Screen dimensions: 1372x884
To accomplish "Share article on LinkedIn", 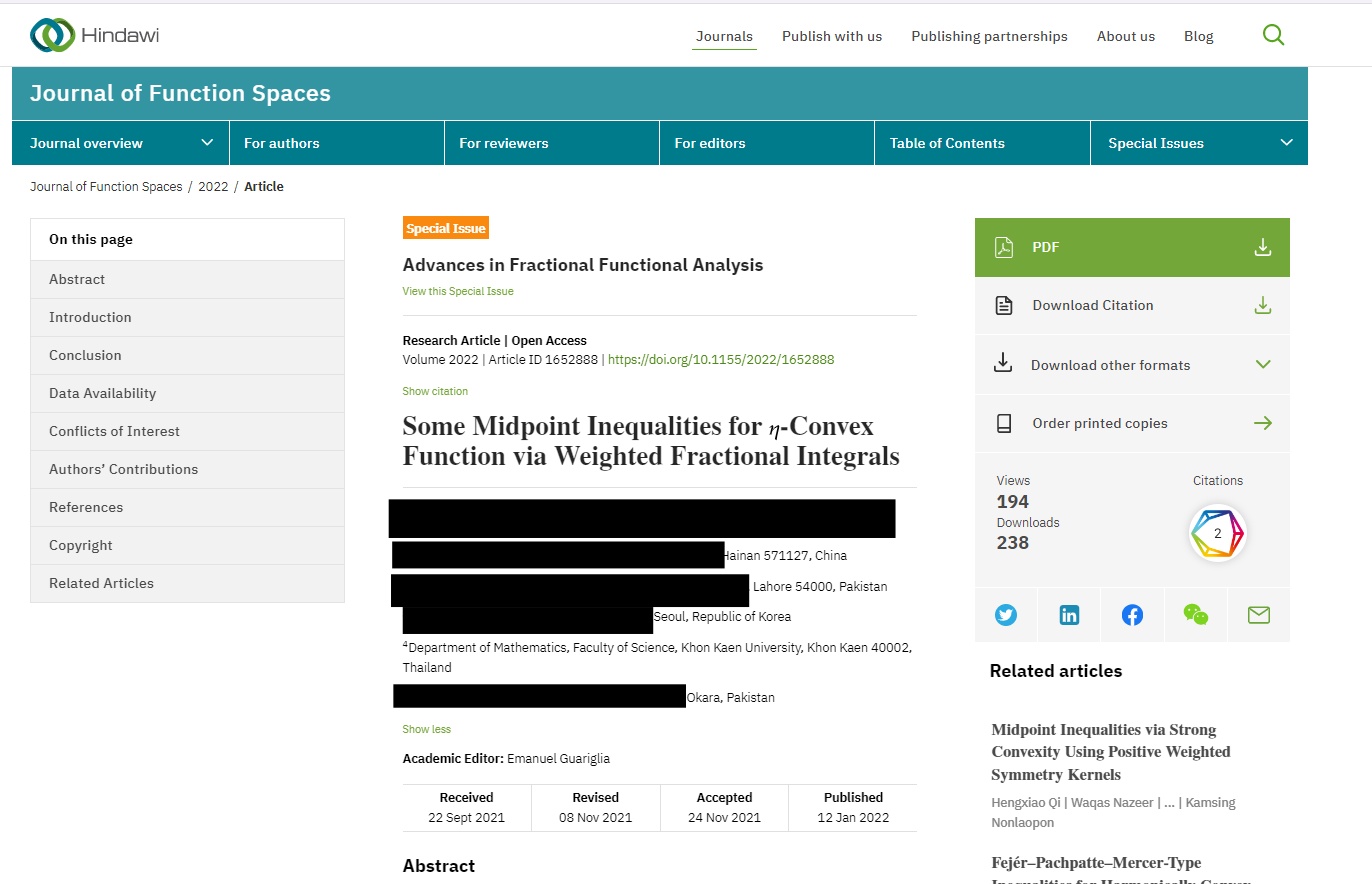I will 1069,615.
